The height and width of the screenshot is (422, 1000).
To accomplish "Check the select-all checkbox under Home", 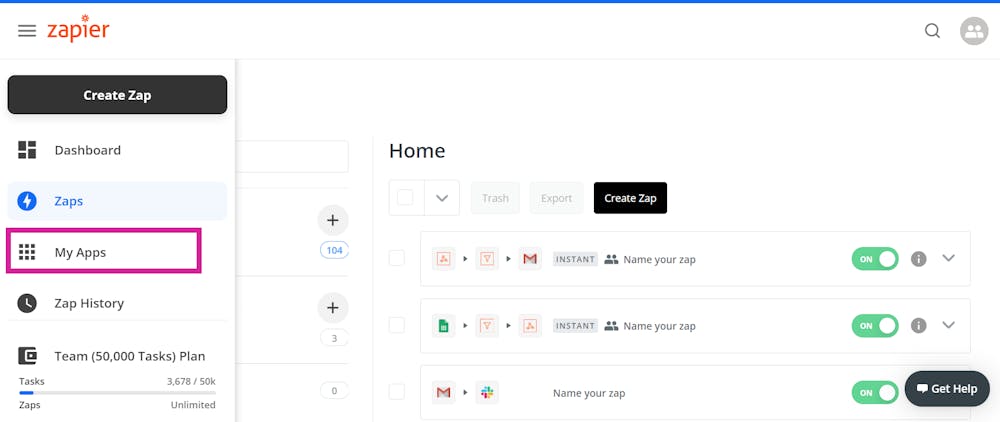I will coord(405,198).
